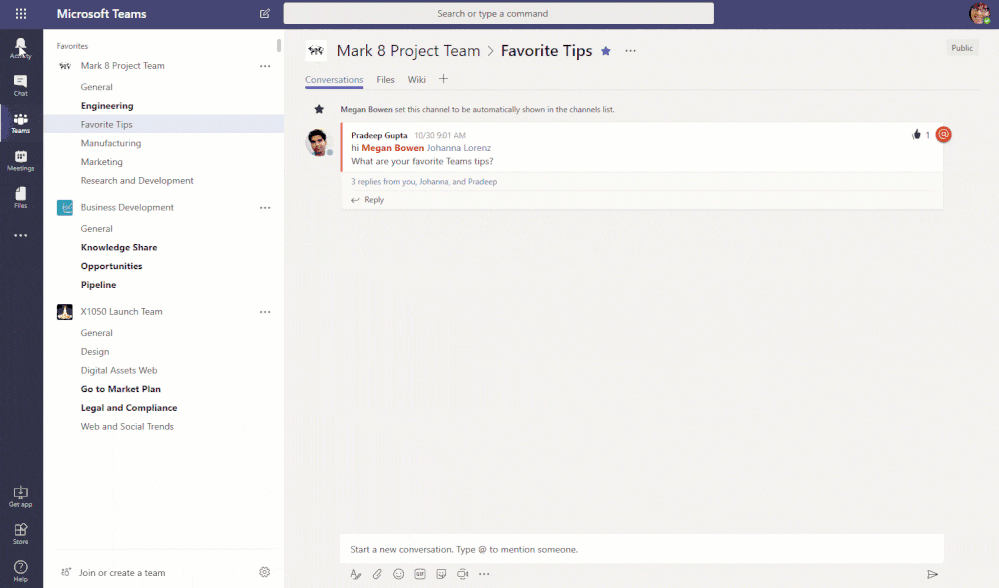Click the Mark 8 Project Team breadcrumb
Screen dimensions: 999x588
point(408,51)
